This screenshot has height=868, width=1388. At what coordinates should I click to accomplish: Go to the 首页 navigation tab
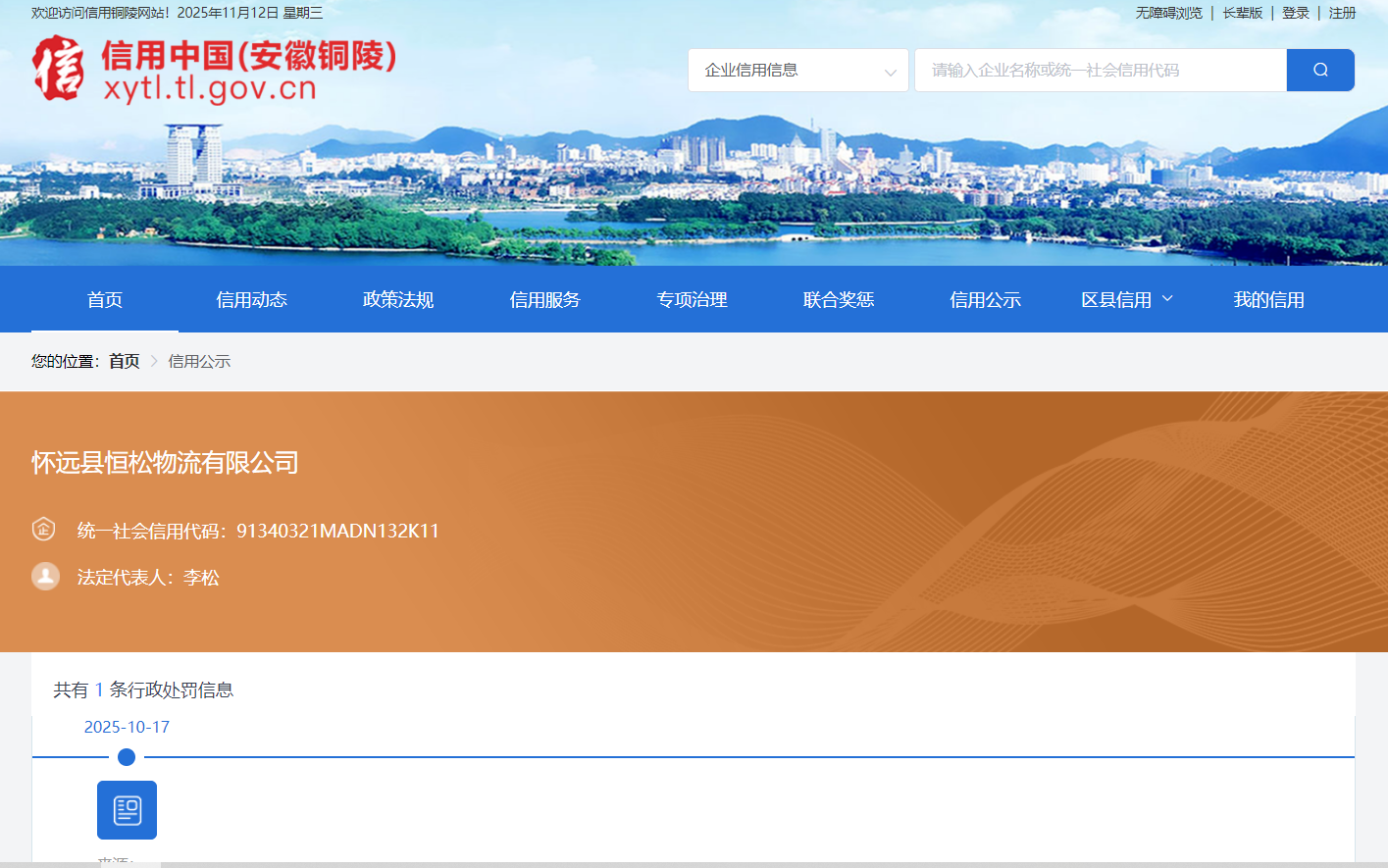click(x=105, y=300)
